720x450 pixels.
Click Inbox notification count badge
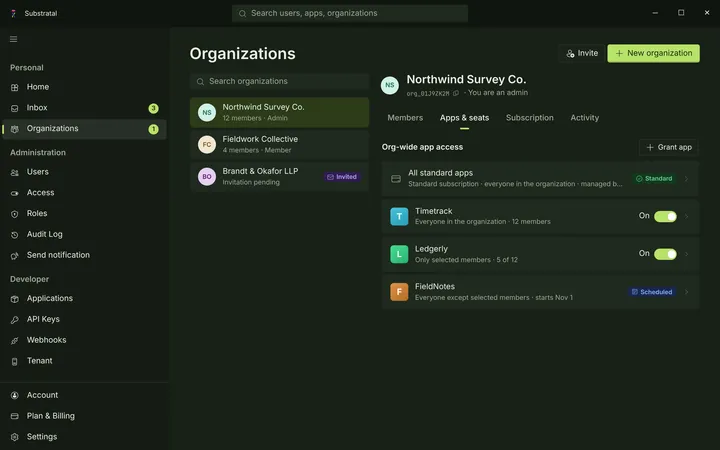pos(153,109)
